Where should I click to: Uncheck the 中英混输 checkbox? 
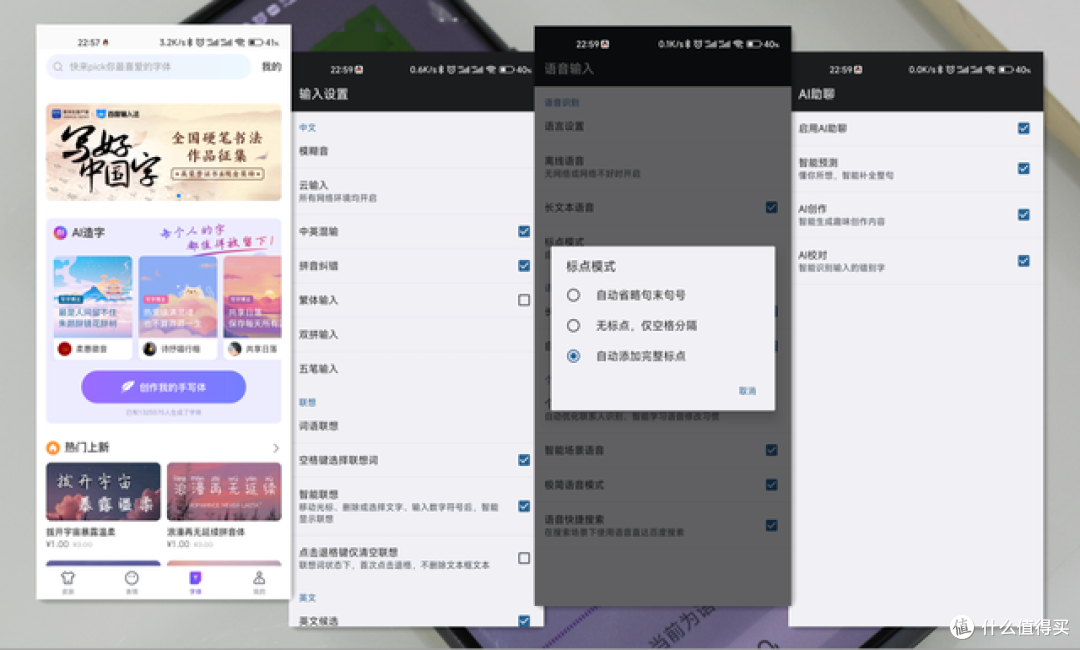pyautogui.click(x=524, y=231)
